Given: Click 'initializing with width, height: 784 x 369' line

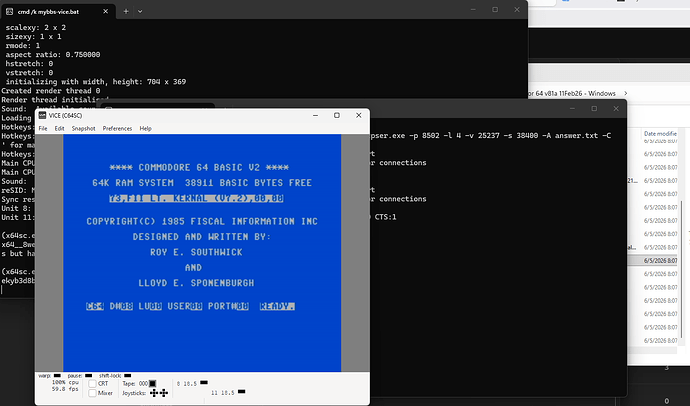Looking at the screenshot, I should point(95,82).
